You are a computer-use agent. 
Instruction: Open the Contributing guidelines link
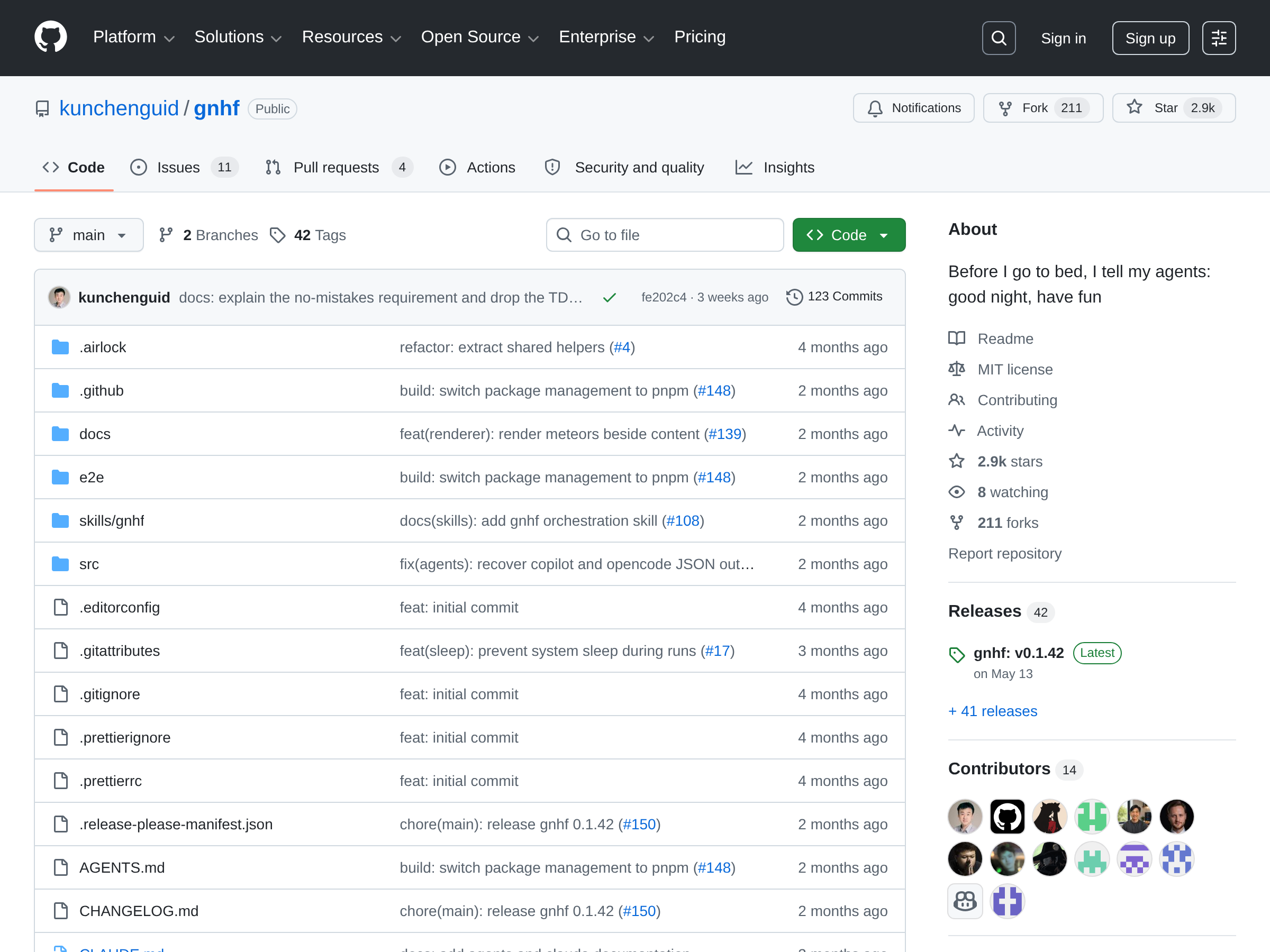(1003, 400)
